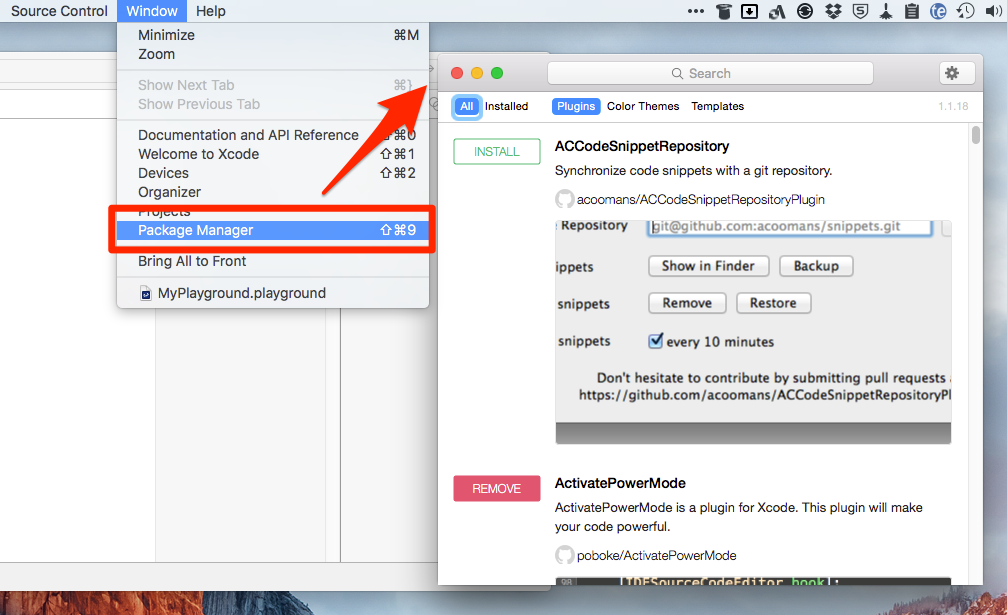Click the git repository URL field in preview

pyautogui.click(x=789, y=227)
